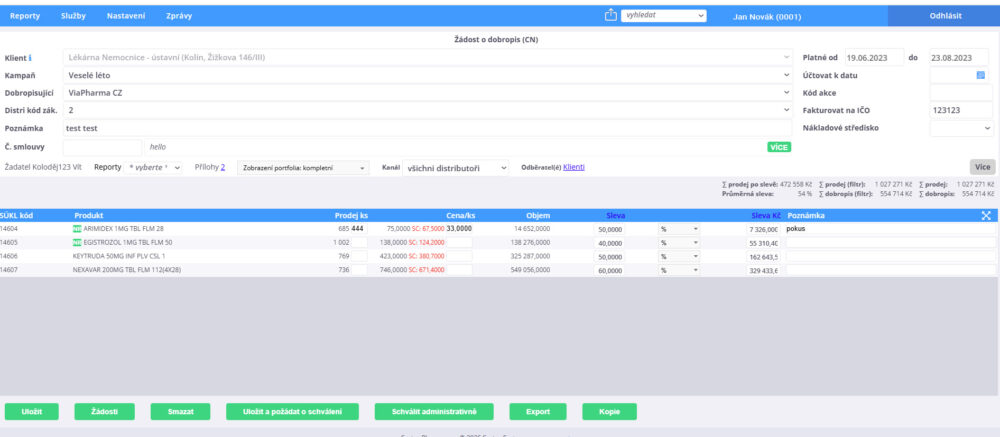Viewport: 1000px width, 437px height.
Task: Open the Reports 'vyberte' dropdown
Action: pyautogui.click(x=153, y=168)
